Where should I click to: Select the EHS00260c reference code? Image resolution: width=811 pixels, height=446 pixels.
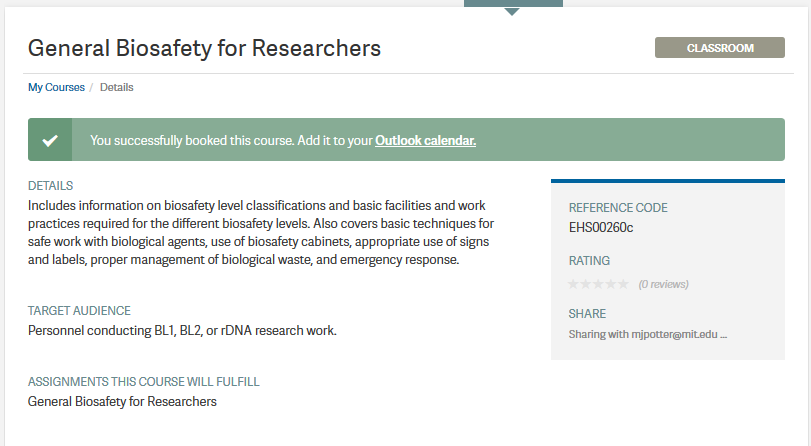click(x=601, y=228)
